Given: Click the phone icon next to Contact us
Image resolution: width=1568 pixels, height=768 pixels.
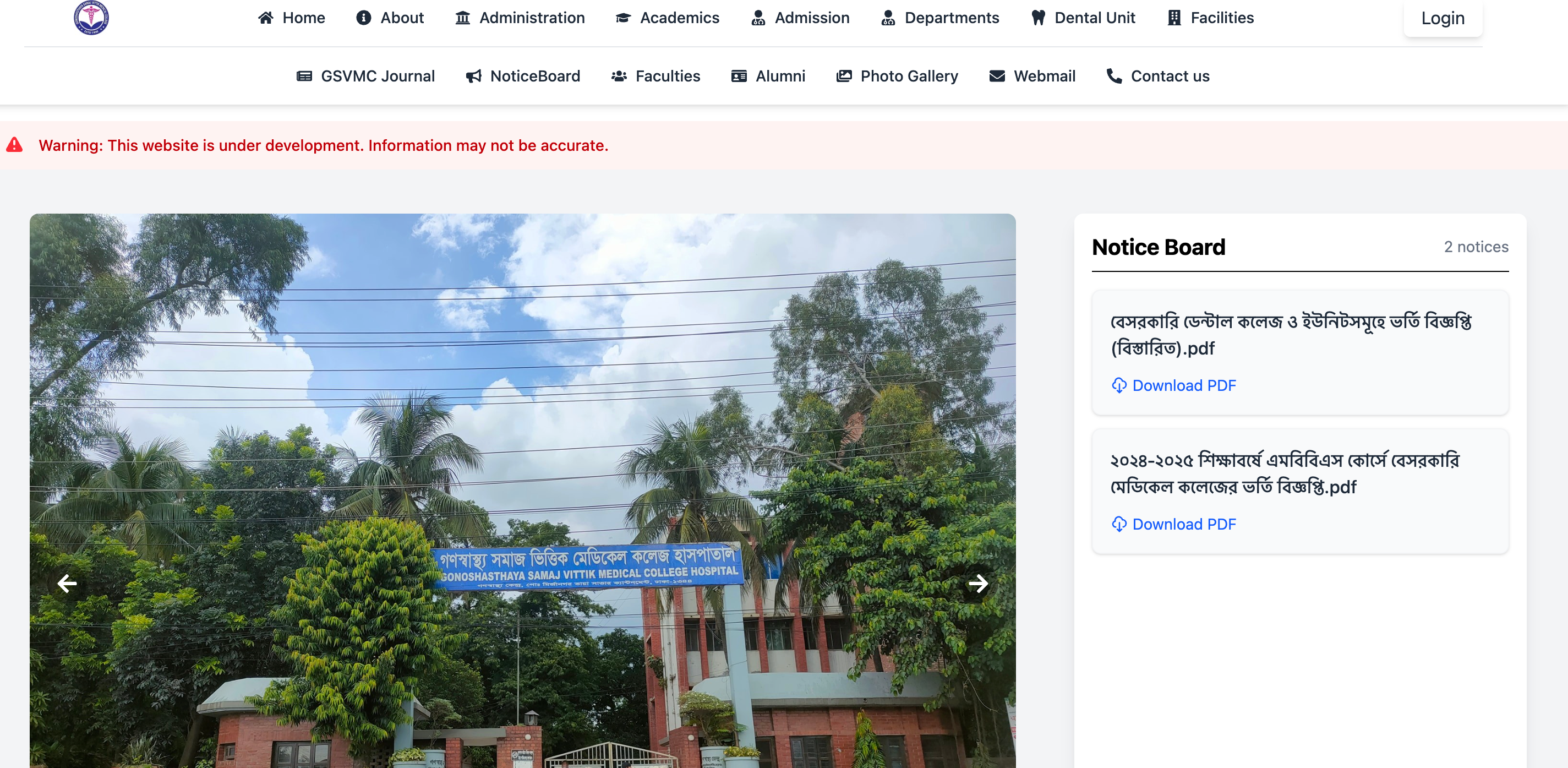Looking at the screenshot, I should [x=1113, y=76].
